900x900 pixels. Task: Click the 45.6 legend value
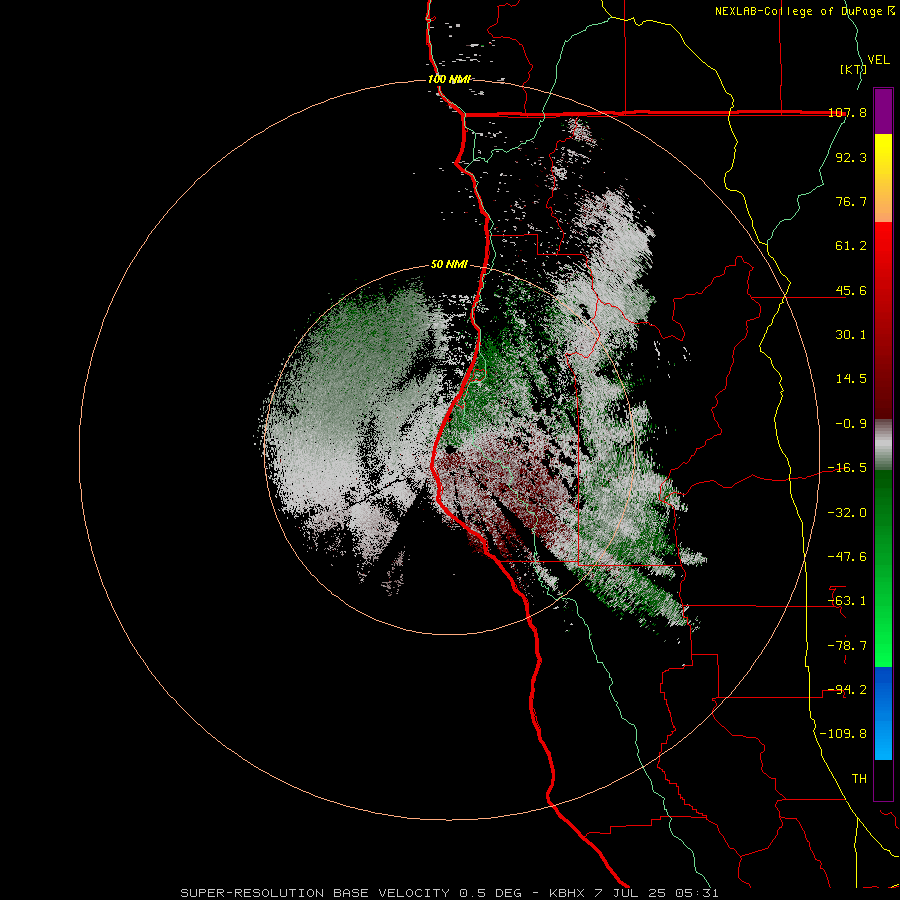point(851,290)
